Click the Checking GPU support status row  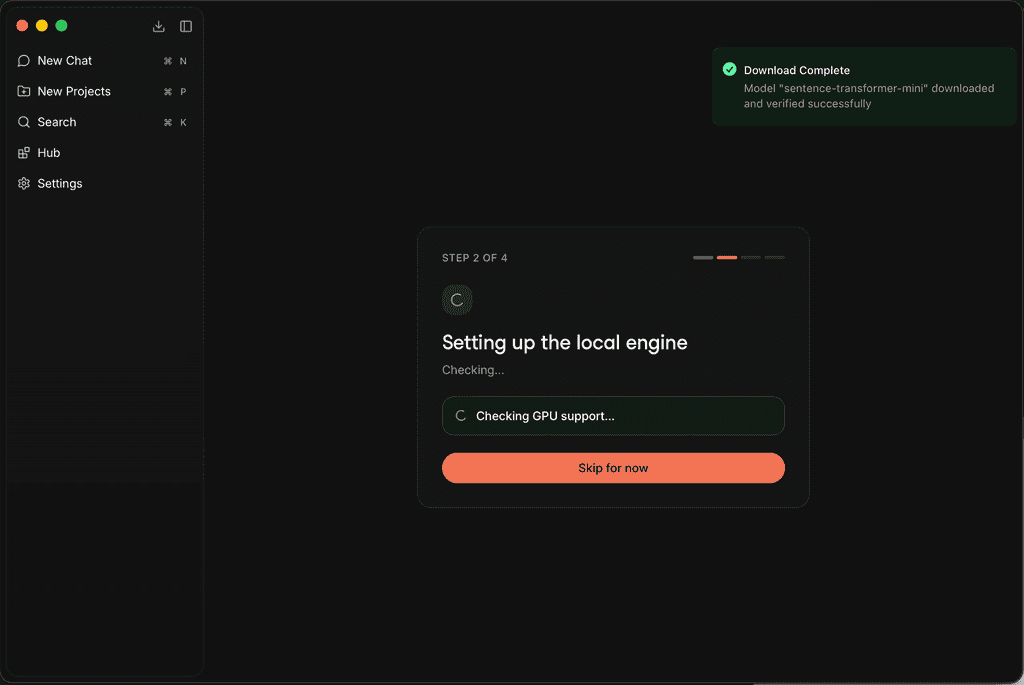tap(613, 416)
